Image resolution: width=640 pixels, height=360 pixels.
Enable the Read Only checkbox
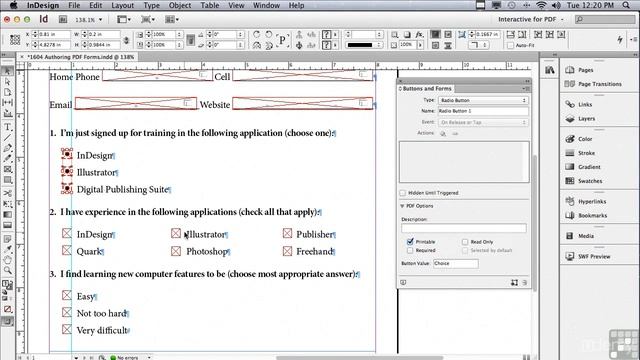click(465, 242)
